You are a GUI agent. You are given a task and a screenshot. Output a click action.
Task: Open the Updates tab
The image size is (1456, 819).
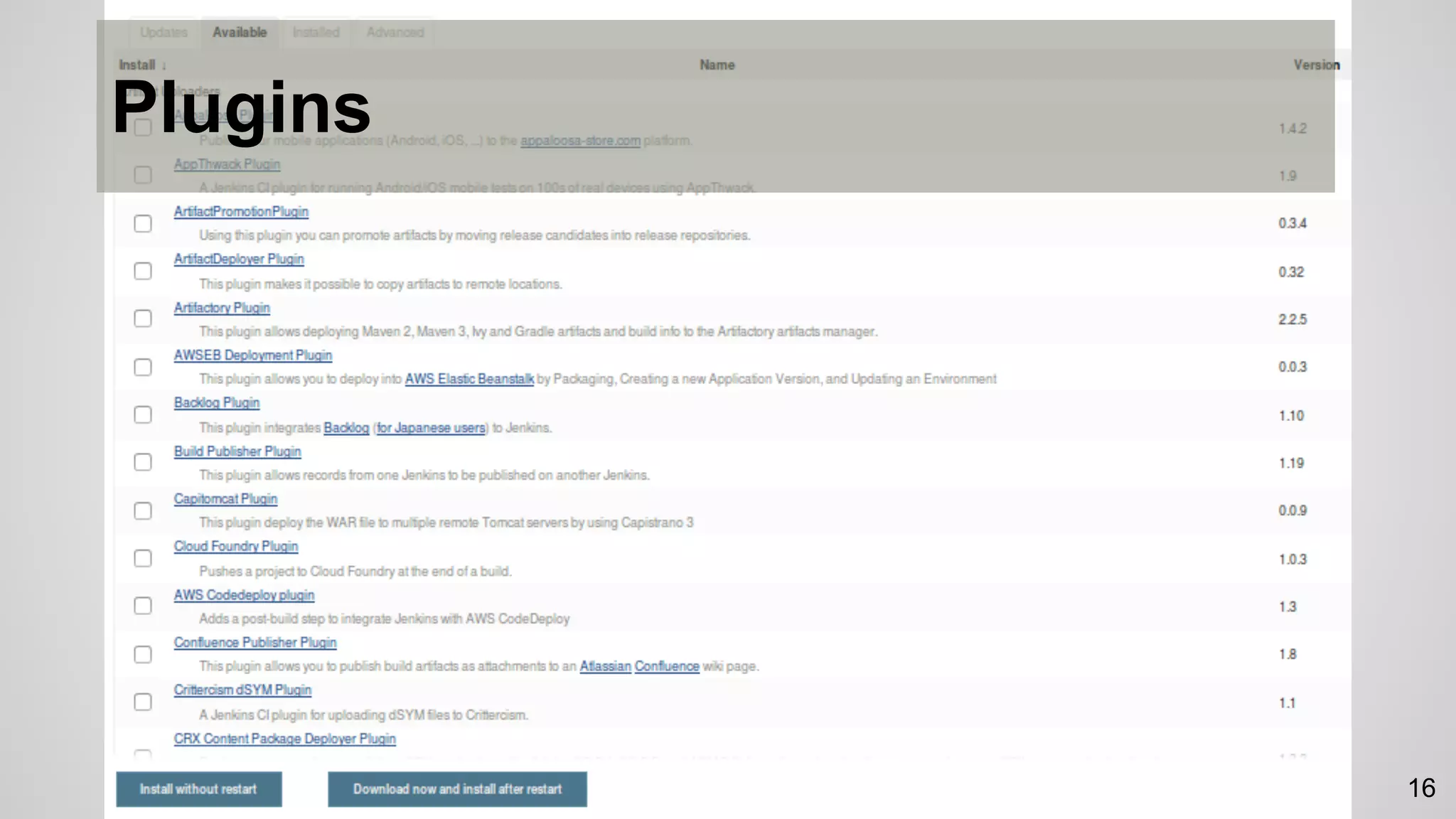pos(164,33)
